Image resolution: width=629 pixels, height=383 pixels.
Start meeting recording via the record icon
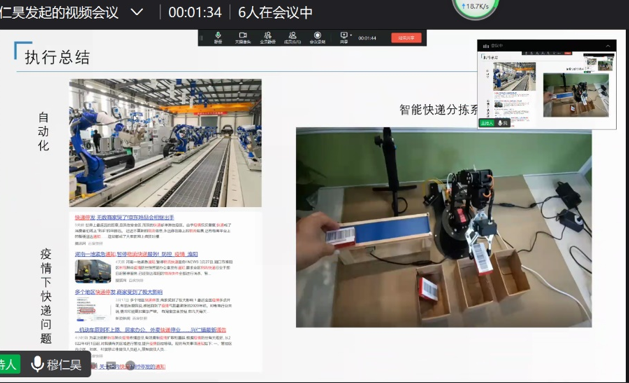click(317, 37)
